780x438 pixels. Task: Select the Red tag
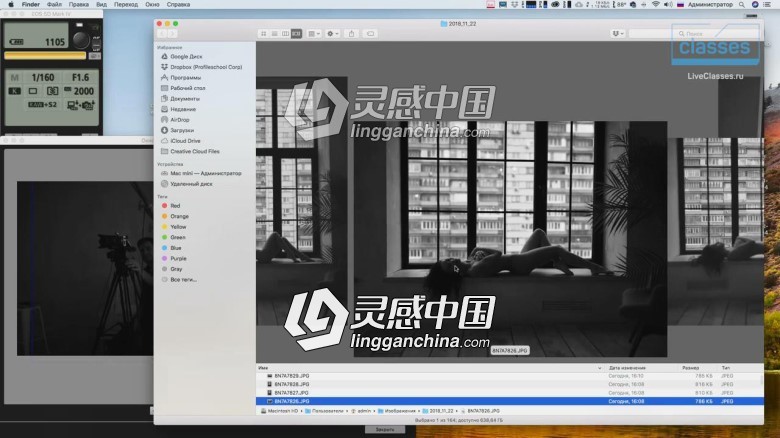pyautogui.click(x=175, y=205)
